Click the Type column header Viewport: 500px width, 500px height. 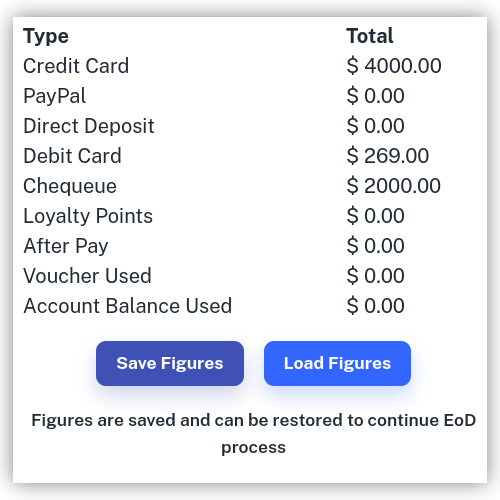click(46, 36)
